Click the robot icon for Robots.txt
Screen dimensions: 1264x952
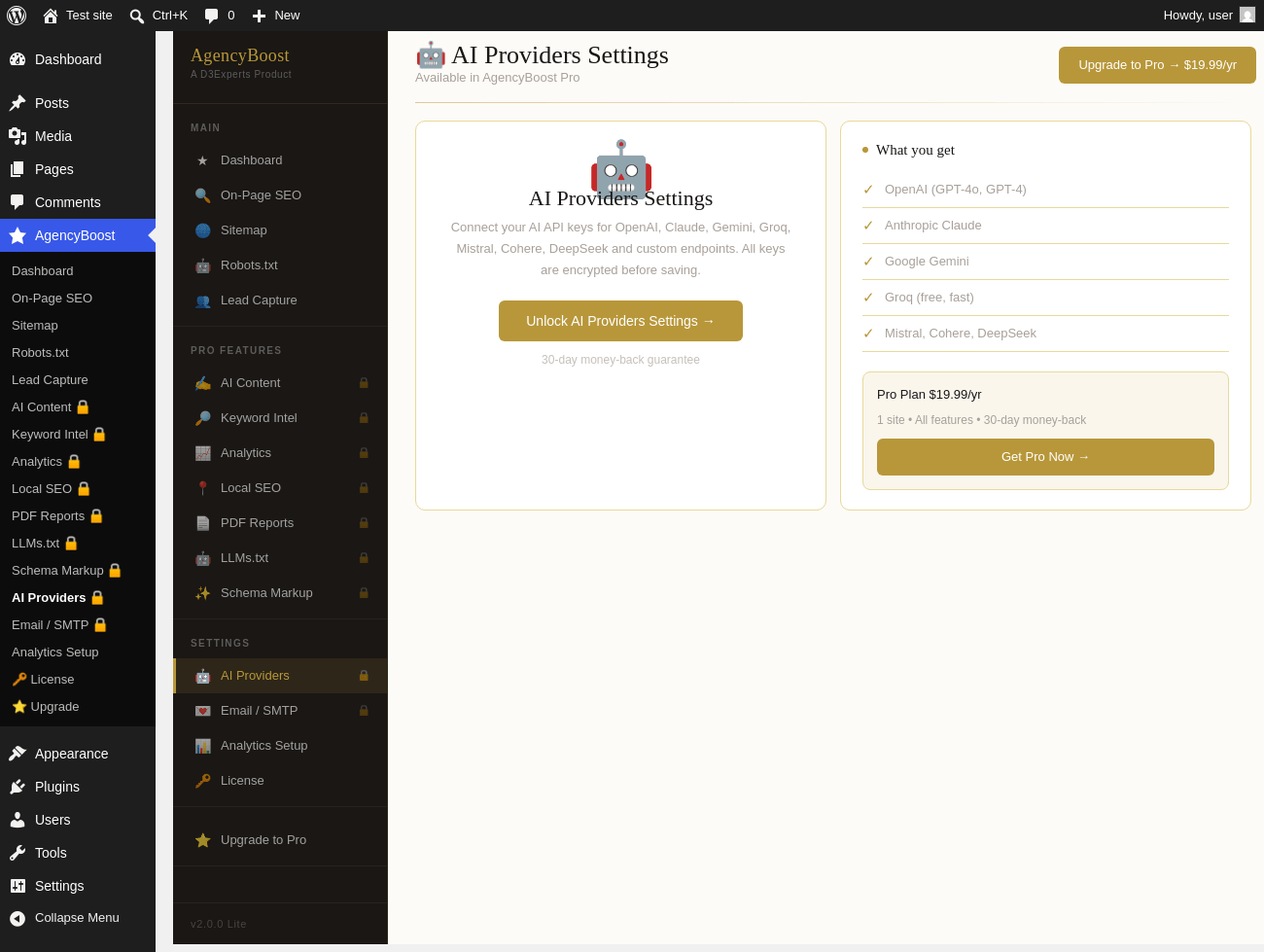[x=202, y=265]
